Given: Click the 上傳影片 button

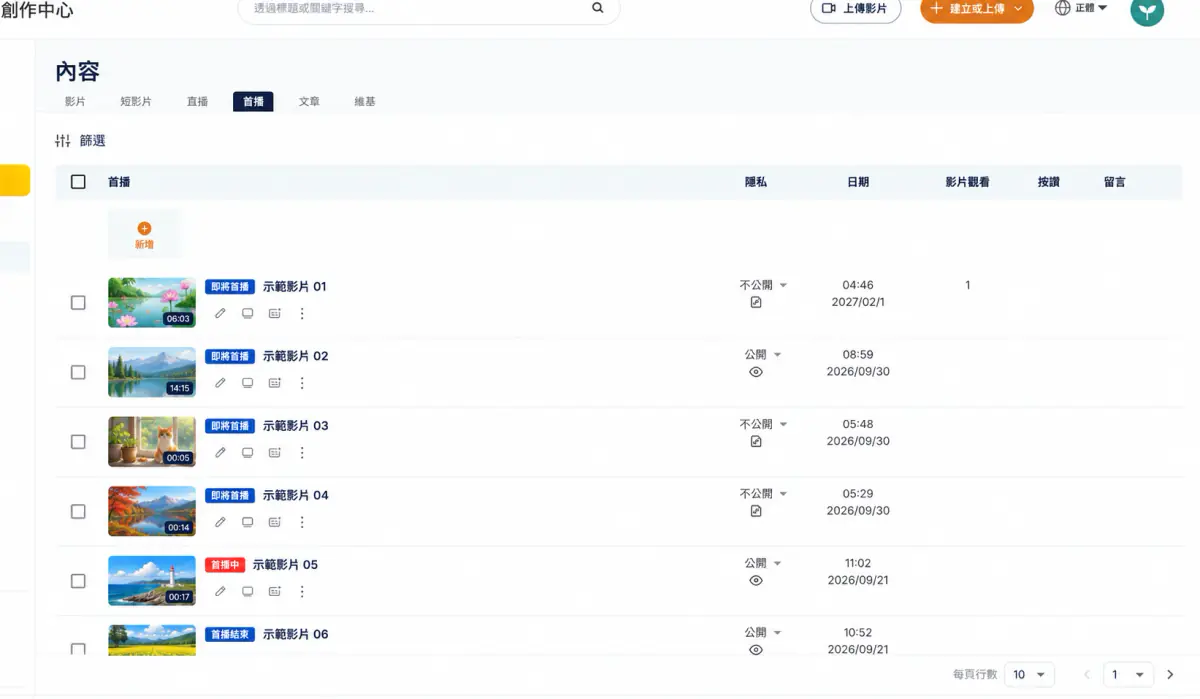Looking at the screenshot, I should point(855,9).
